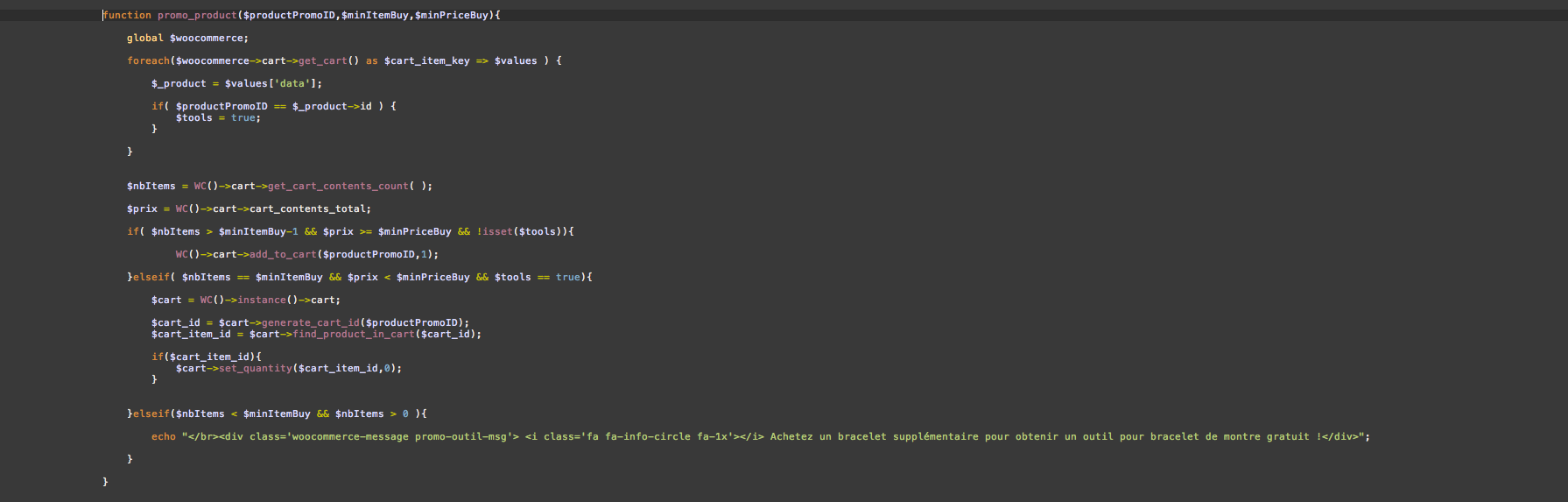Viewport: 1568px width, 502px height.
Task: Click the $_product variable assignment
Action: coord(236,83)
